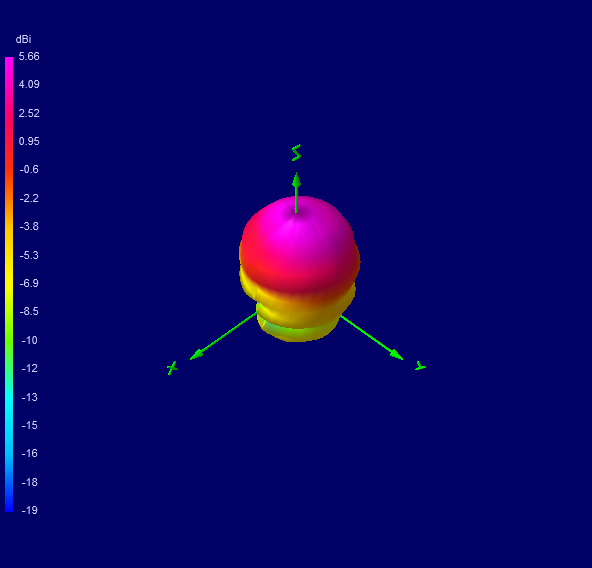Click the -12 legend value
Viewport: 592px width, 568px height.
coord(29,368)
